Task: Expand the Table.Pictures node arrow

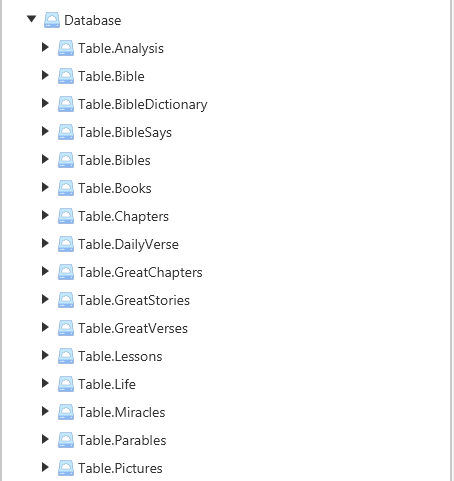Action: tap(45, 467)
